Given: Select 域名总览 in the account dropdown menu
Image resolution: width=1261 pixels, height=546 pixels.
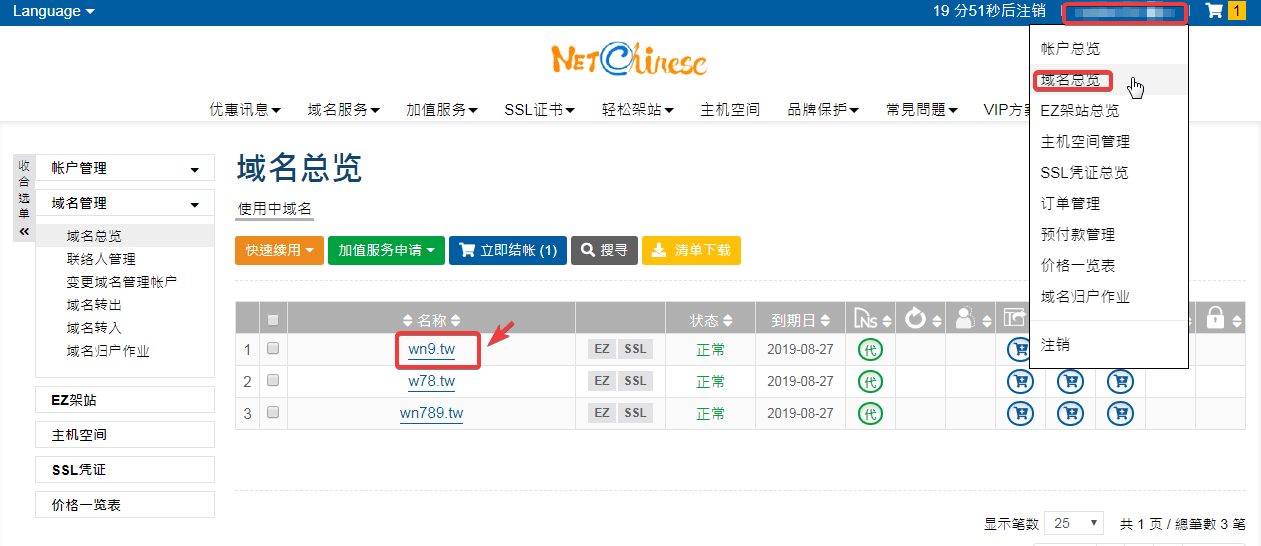Looking at the screenshot, I should (x=1070, y=80).
